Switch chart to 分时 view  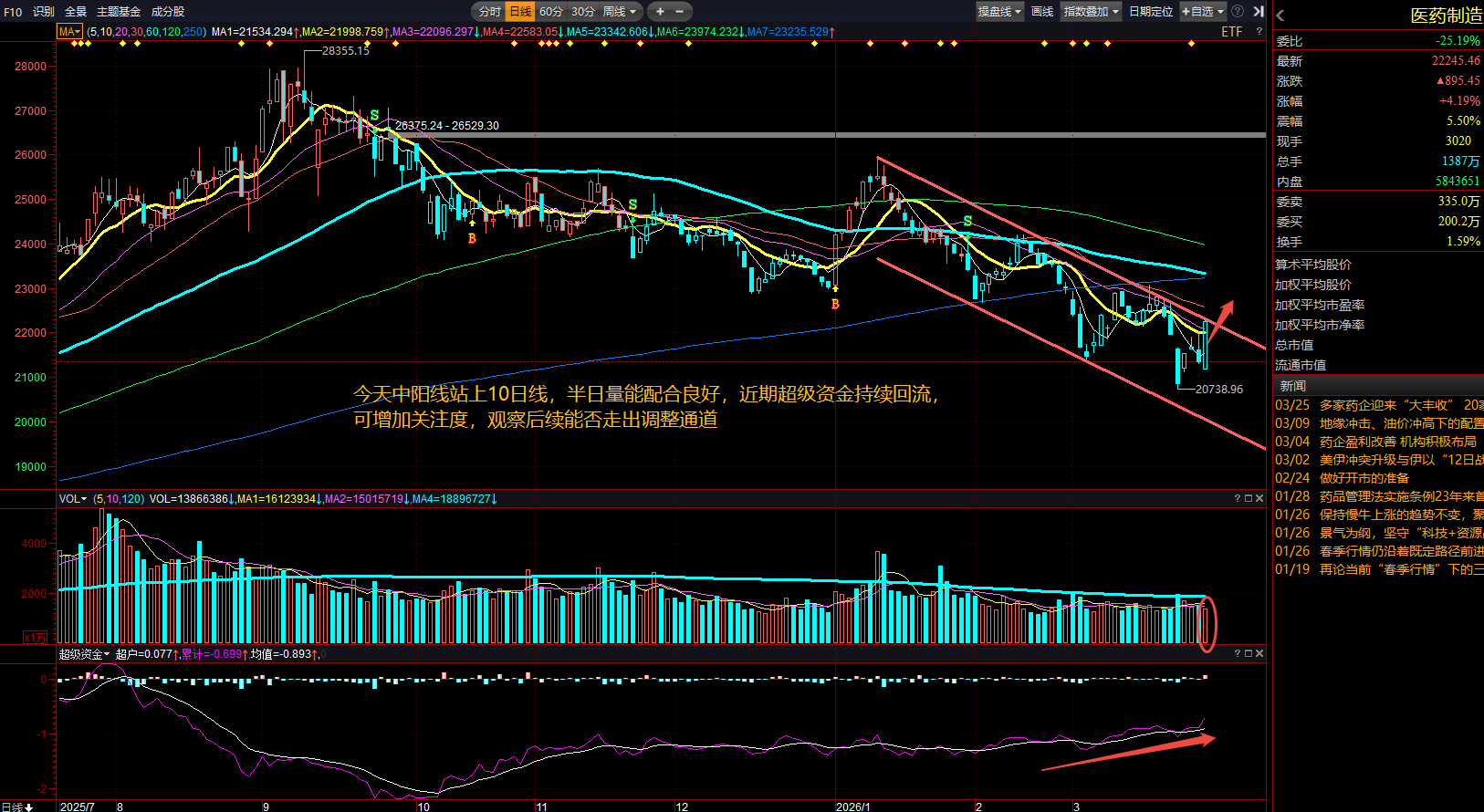(489, 12)
